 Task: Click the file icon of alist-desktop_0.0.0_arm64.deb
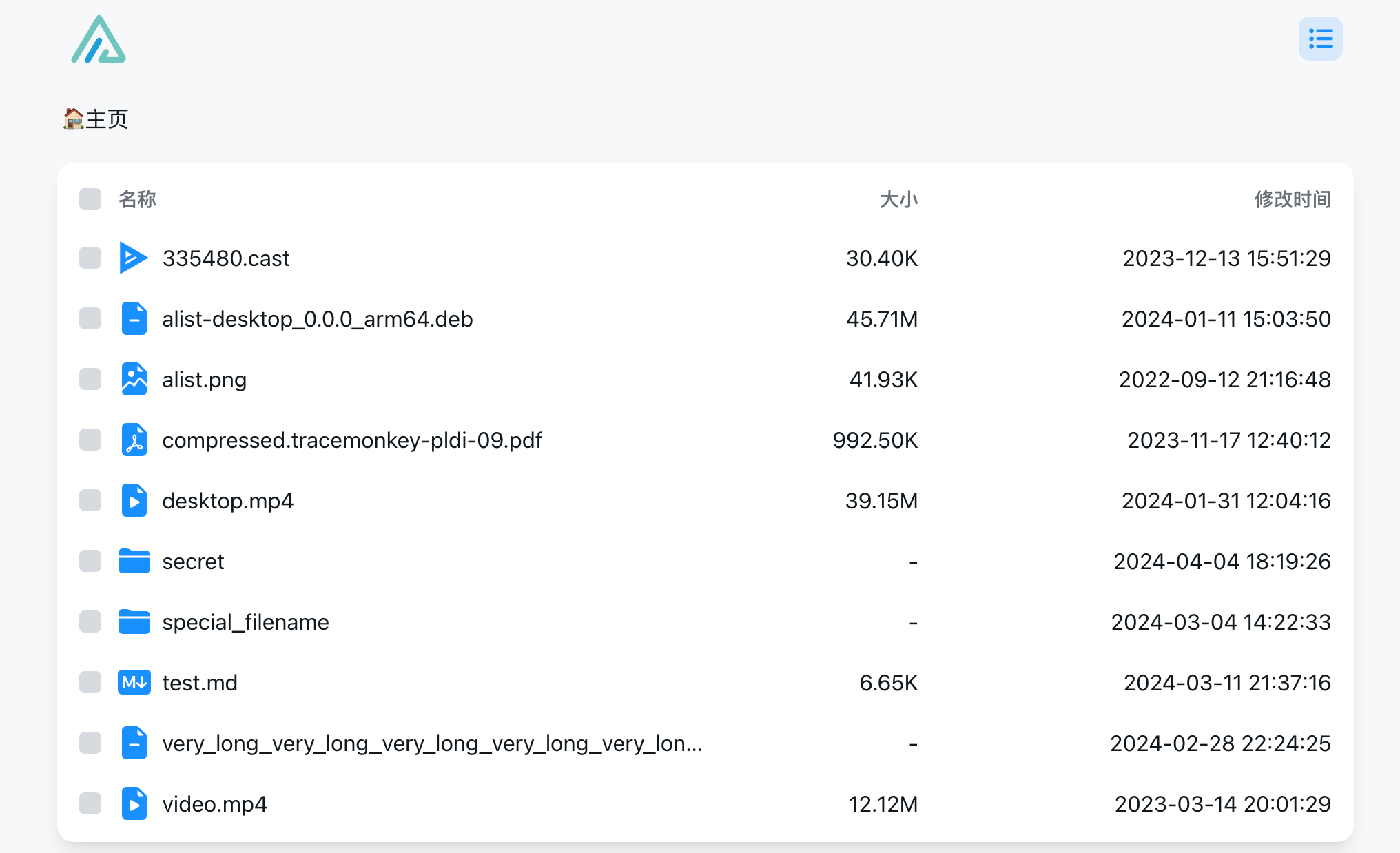click(x=134, y=318)
